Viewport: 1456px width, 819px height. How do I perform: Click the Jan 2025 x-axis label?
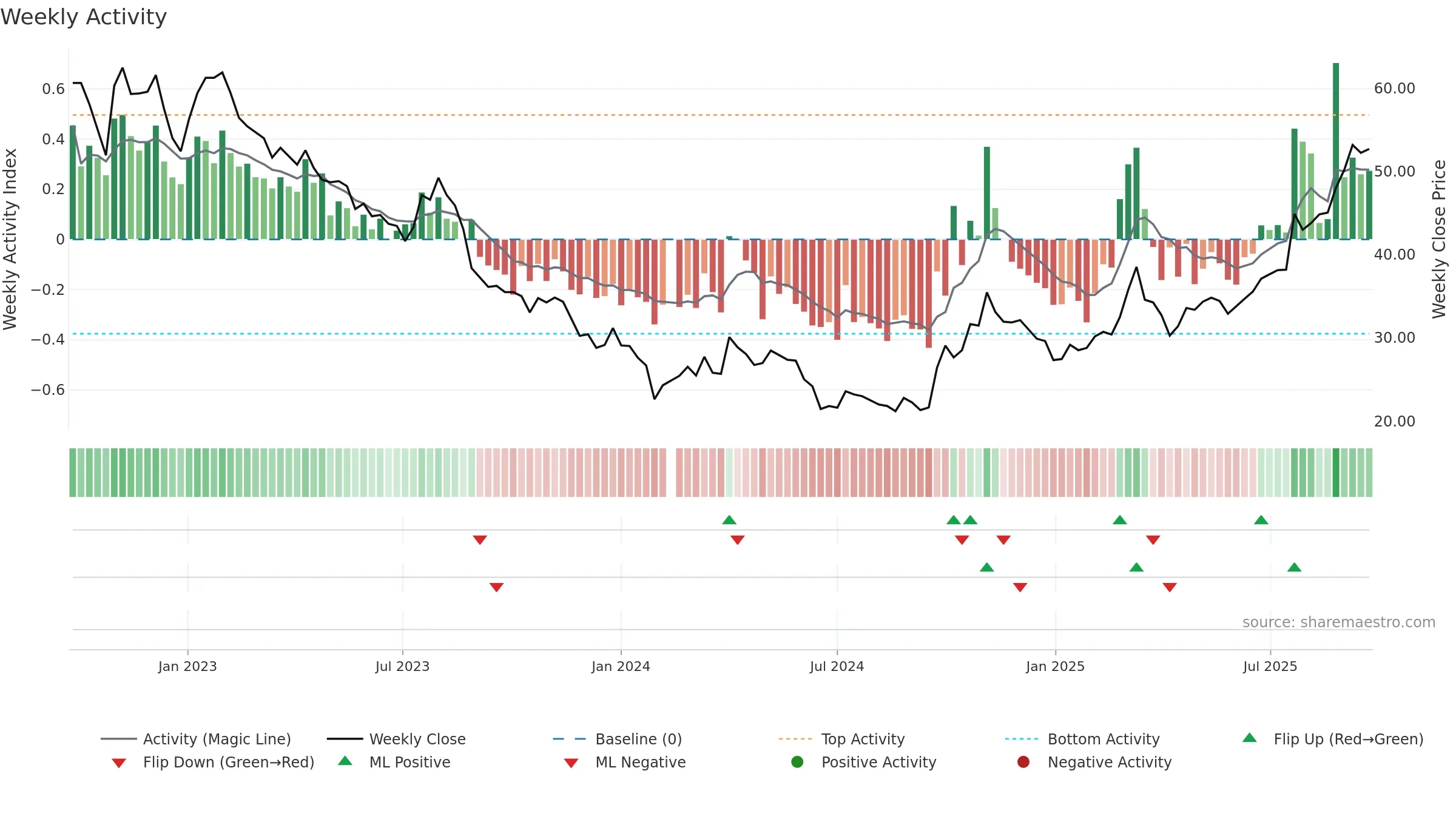pyautogui.click(x=1055, y=666)
